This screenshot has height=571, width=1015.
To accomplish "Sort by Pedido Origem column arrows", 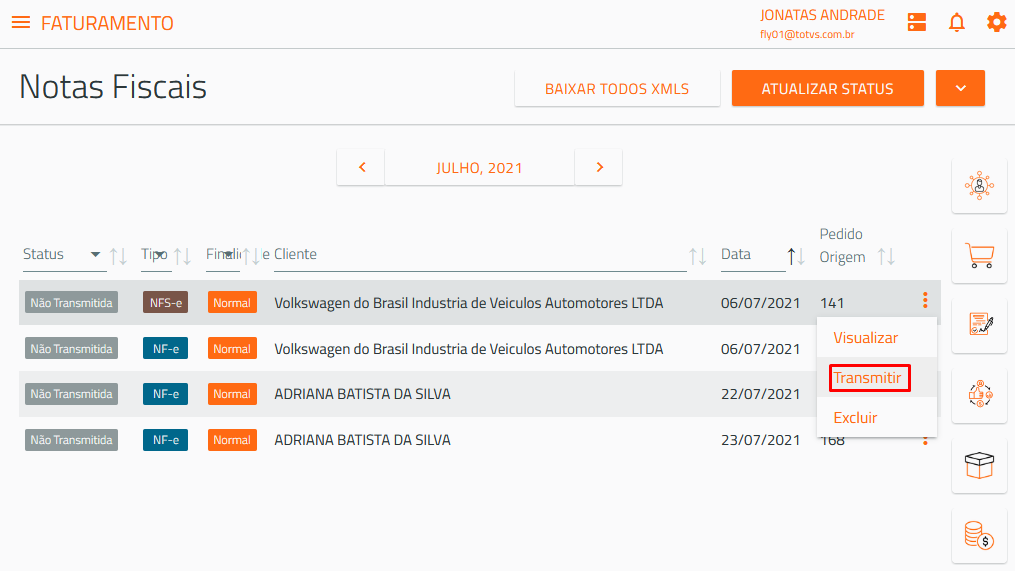I will (x=886, y=256).
